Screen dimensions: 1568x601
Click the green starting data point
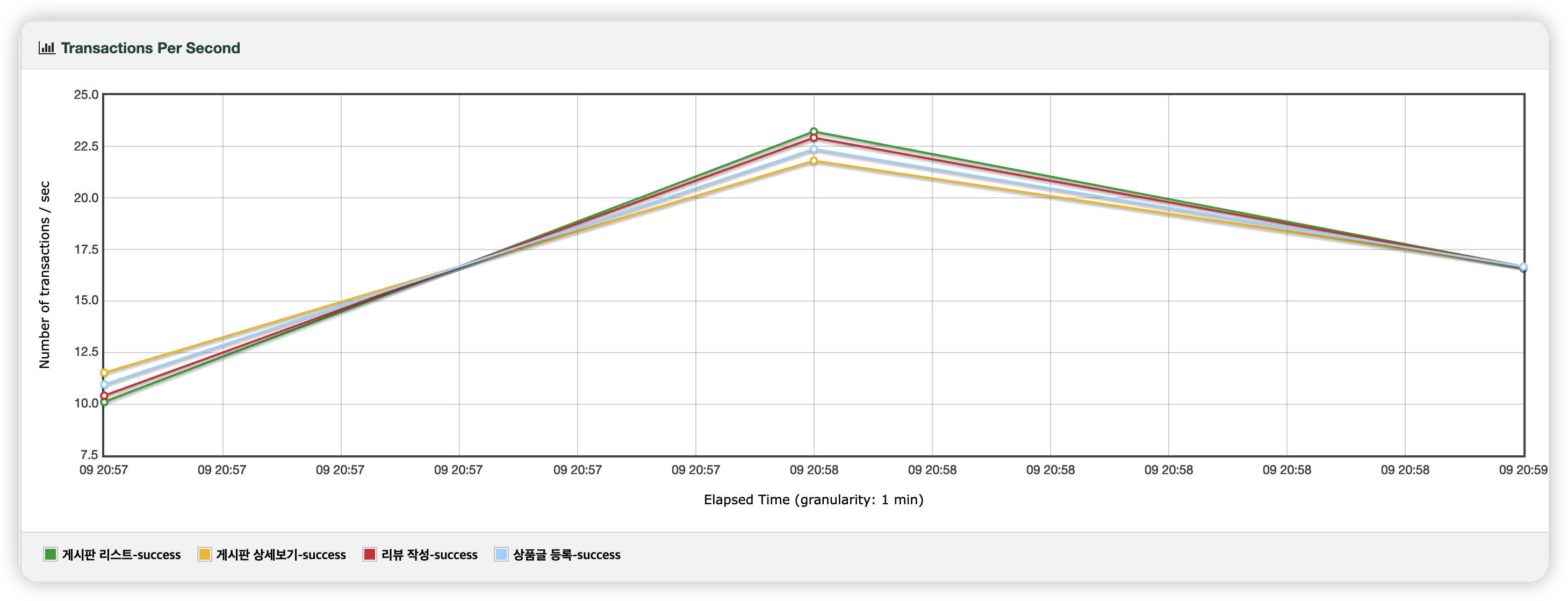[104, 403]
